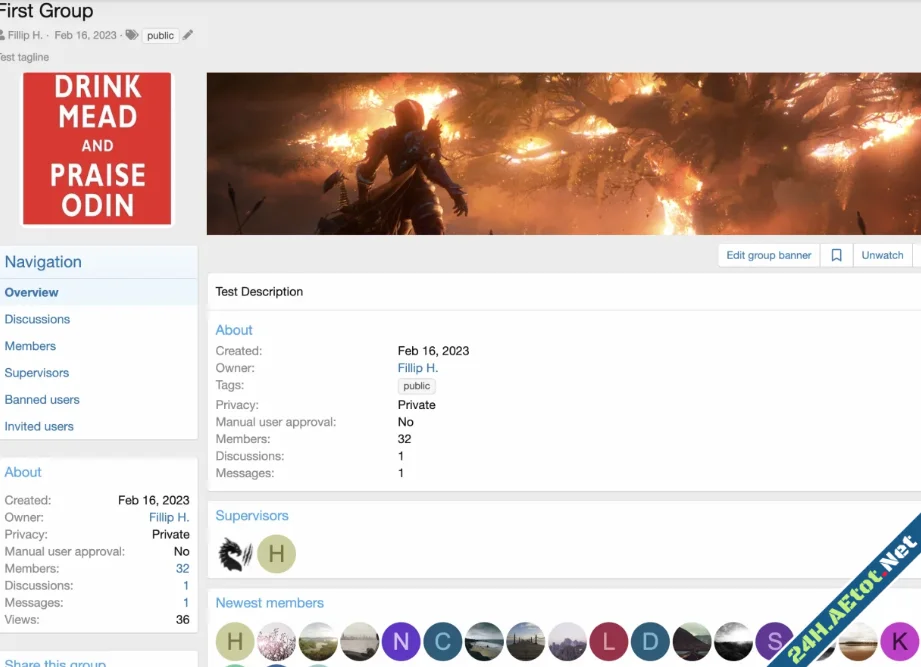
Task: Click the blue 'D' member avatar
Action: pos(650,641)
